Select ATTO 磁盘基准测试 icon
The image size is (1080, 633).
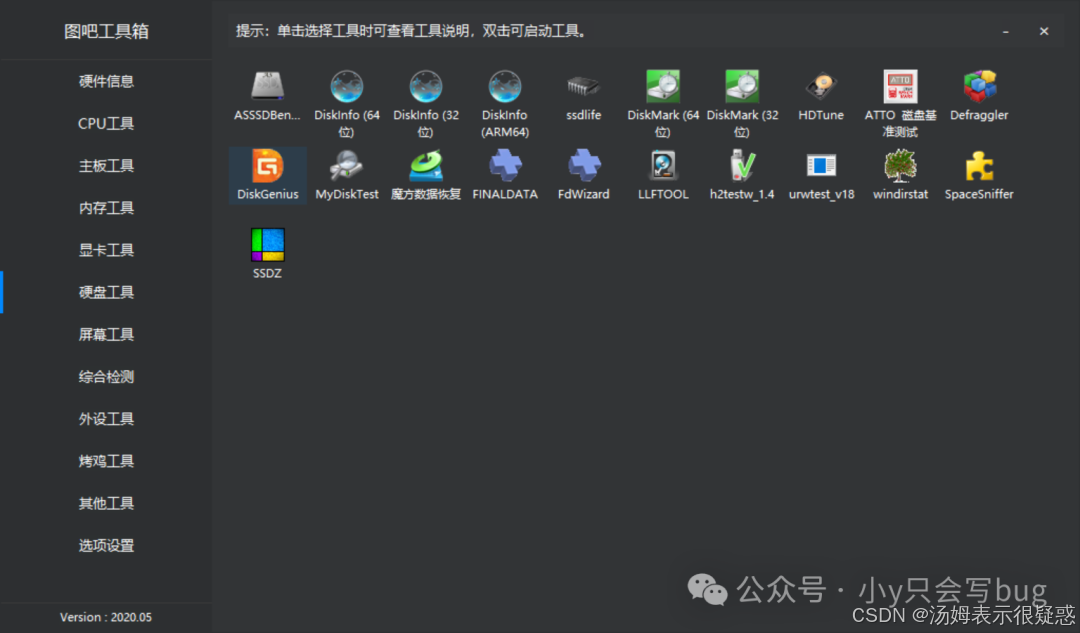tap(900, 87)
